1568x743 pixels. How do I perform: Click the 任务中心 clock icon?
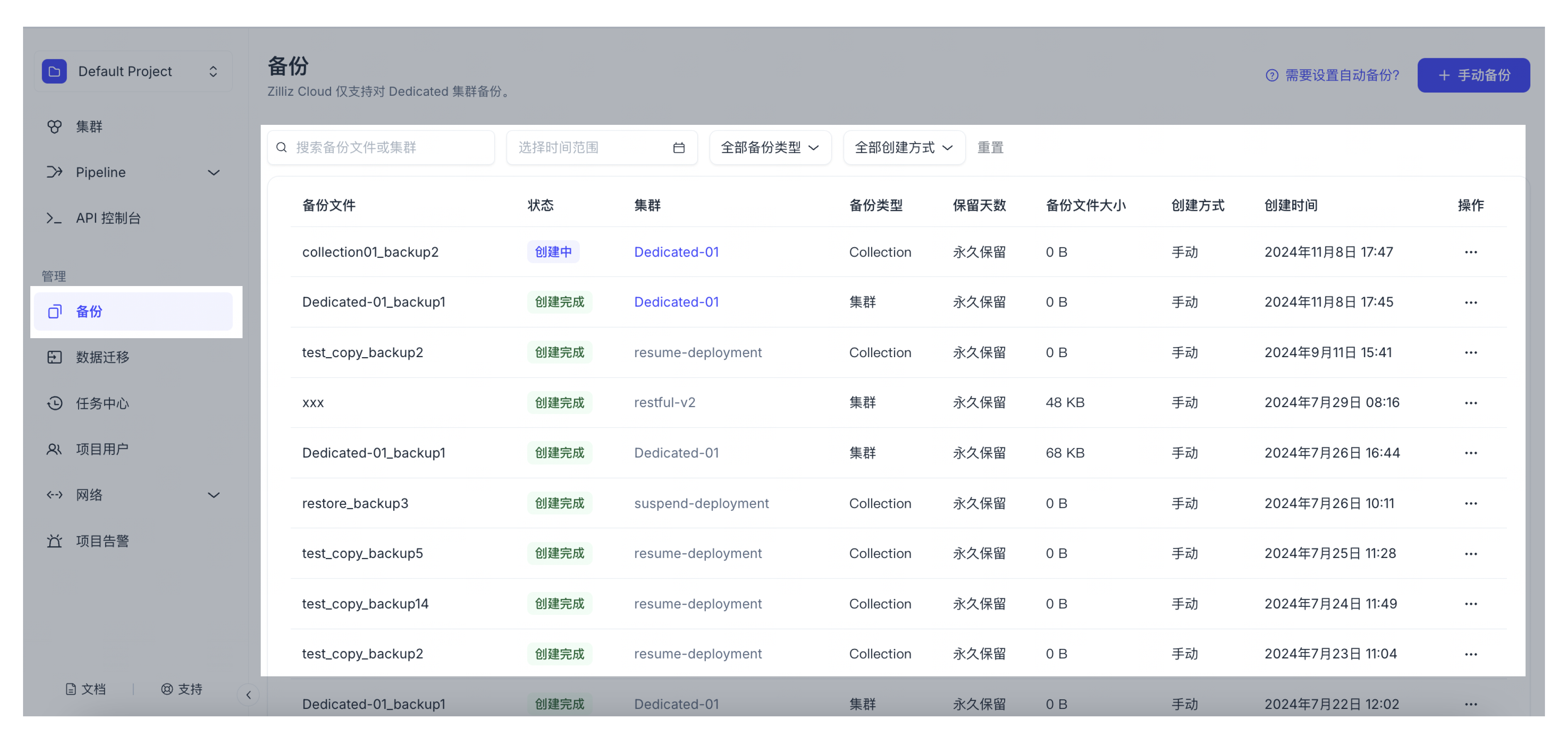pyautogui.click(x=54, y=404)
